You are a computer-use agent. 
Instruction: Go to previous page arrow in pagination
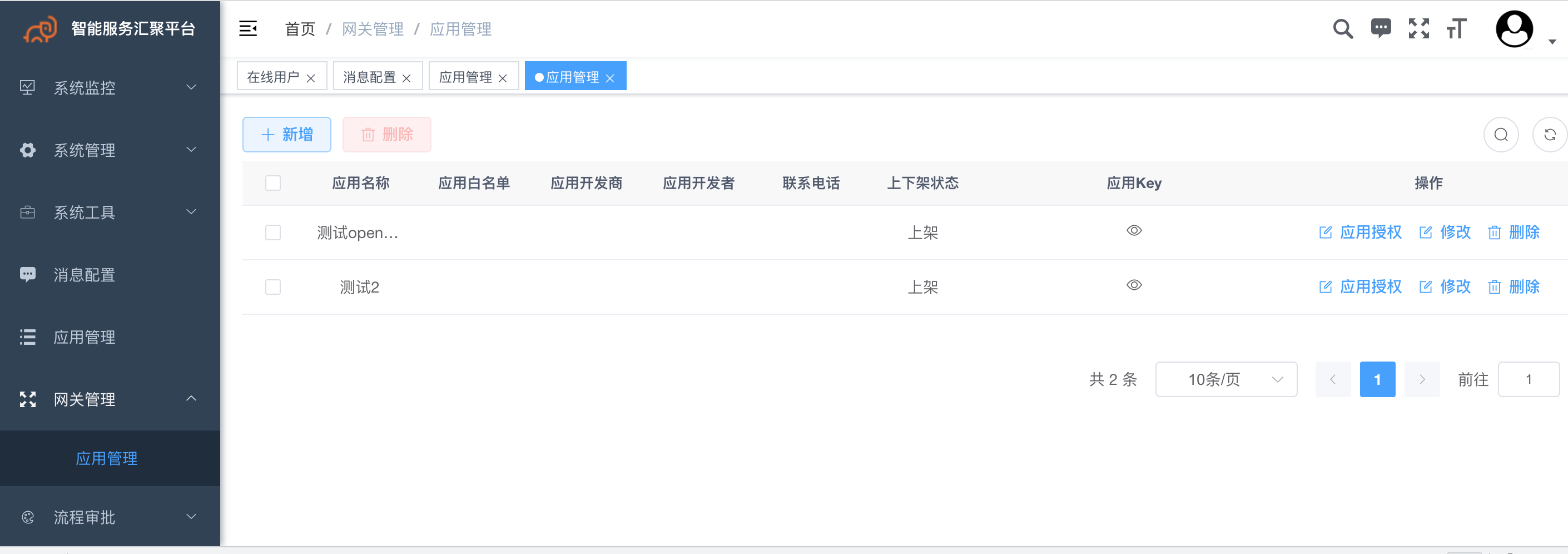[x=1333, y=379]
